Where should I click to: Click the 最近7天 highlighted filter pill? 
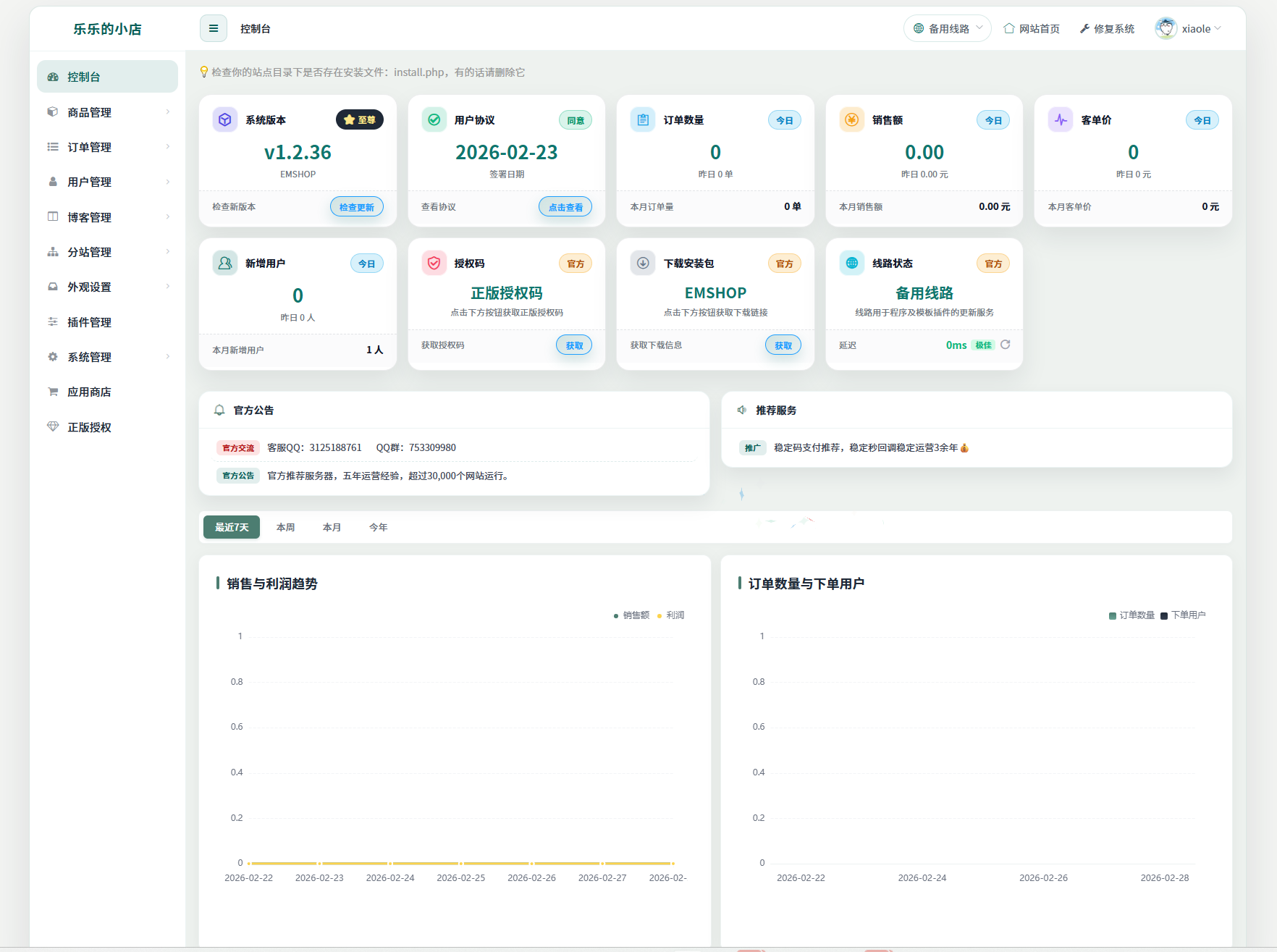[x=231, y=527]
